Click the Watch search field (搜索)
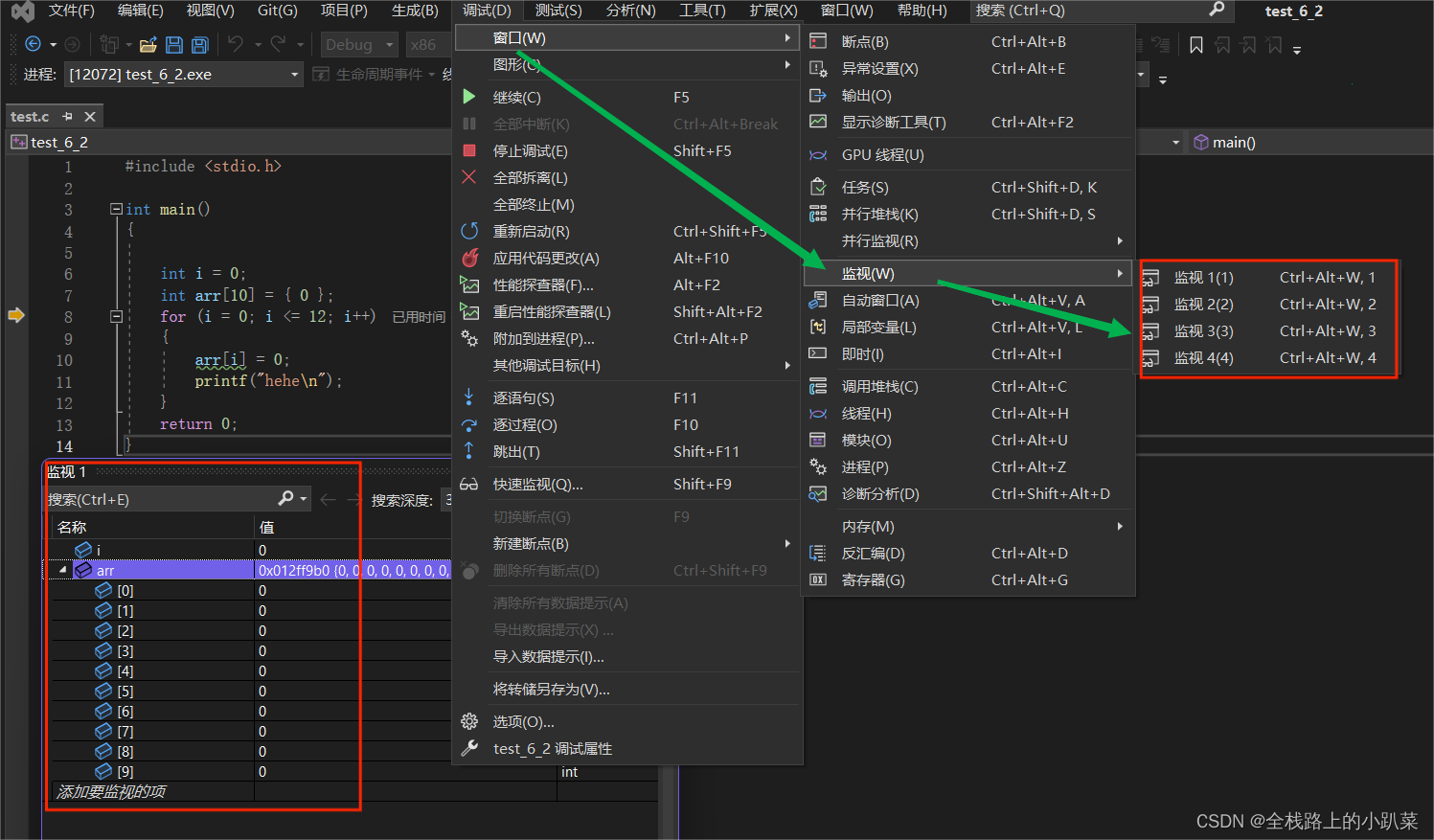The width and height of the screenshot is (1434, 840). (163, 499)
